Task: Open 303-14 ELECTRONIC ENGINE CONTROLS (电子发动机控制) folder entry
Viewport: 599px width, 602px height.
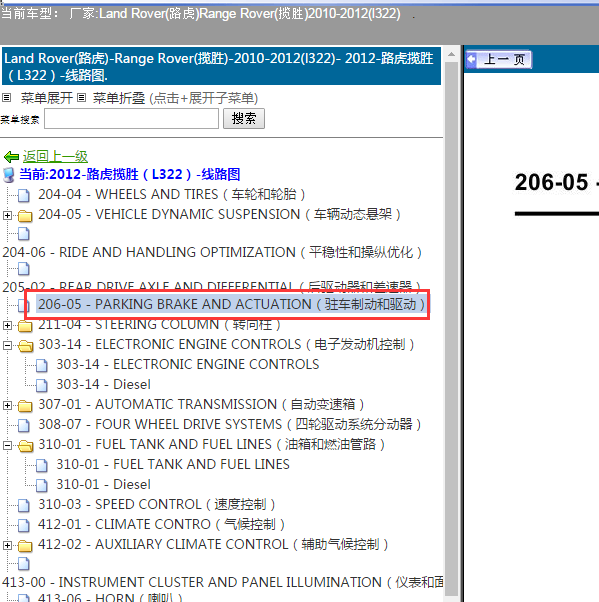Action: pos(226,344)
